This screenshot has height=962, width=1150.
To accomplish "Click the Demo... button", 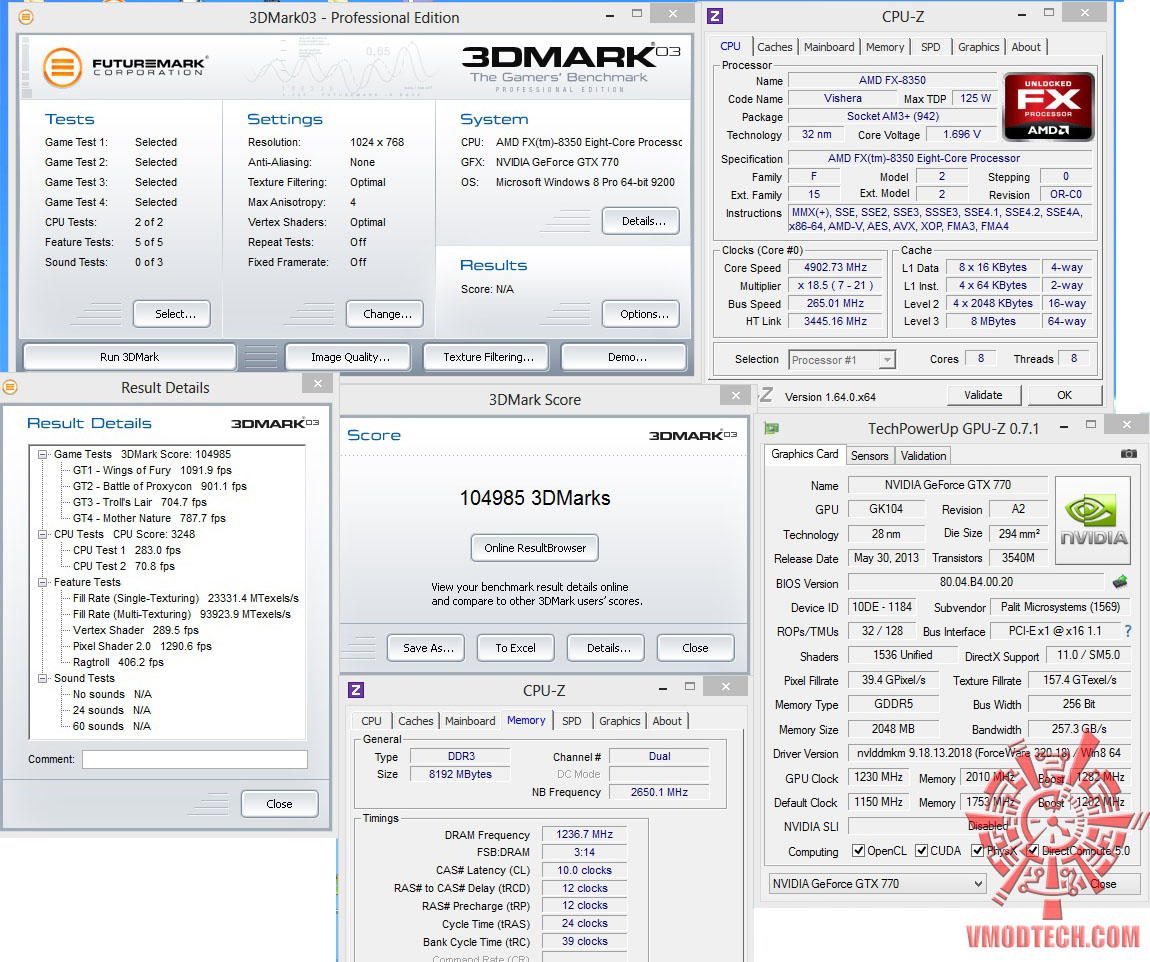I will (623, 357).
